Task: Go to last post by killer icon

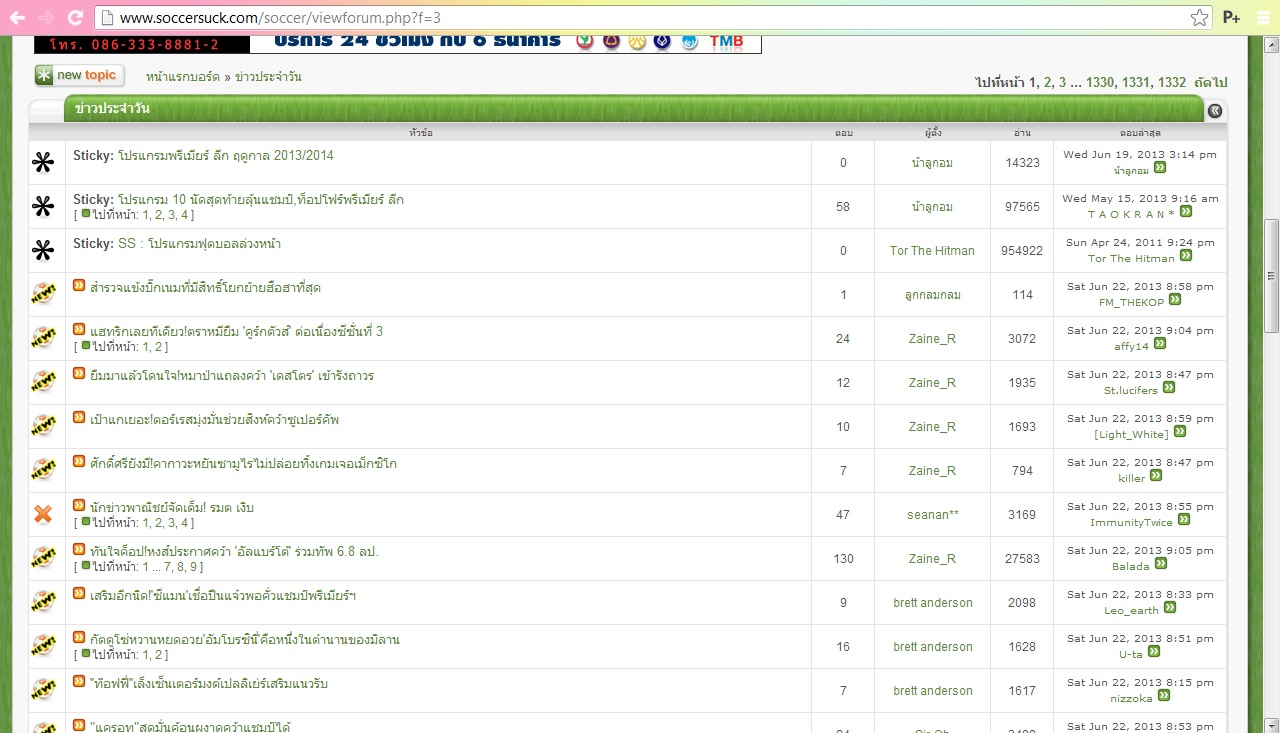Action: [x=1156, y=476]
